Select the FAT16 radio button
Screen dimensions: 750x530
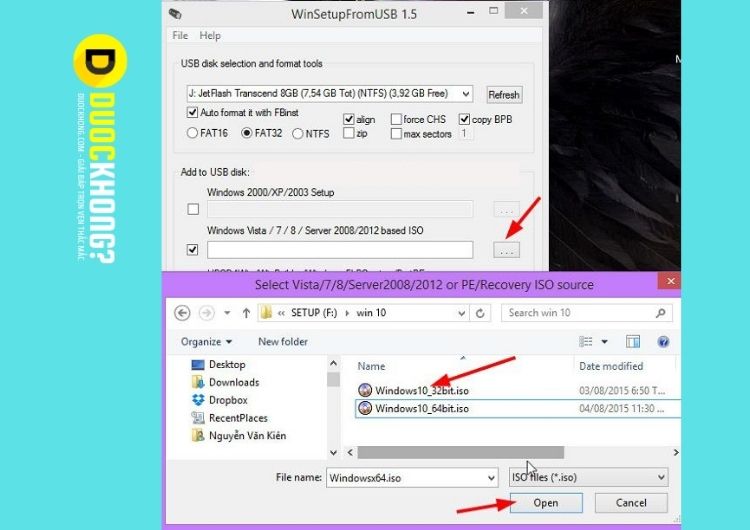192,133
